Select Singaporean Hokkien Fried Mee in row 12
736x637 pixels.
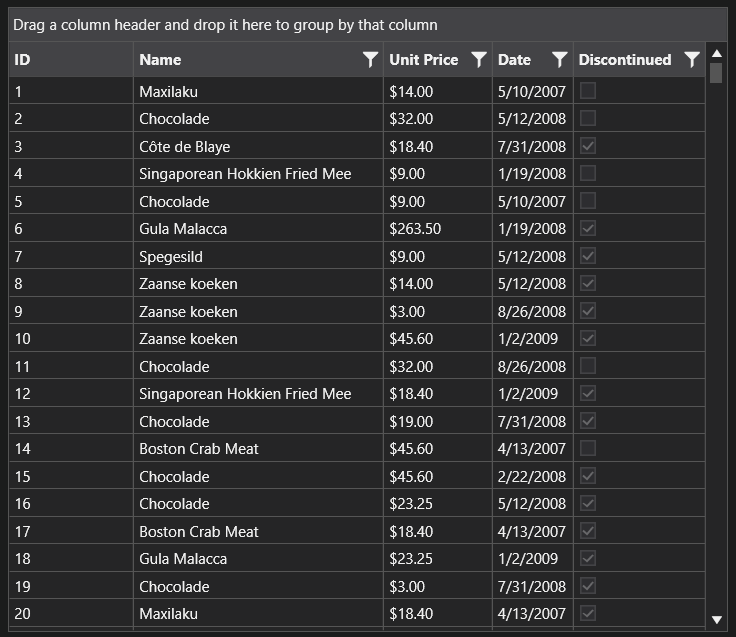pos(258,393)
